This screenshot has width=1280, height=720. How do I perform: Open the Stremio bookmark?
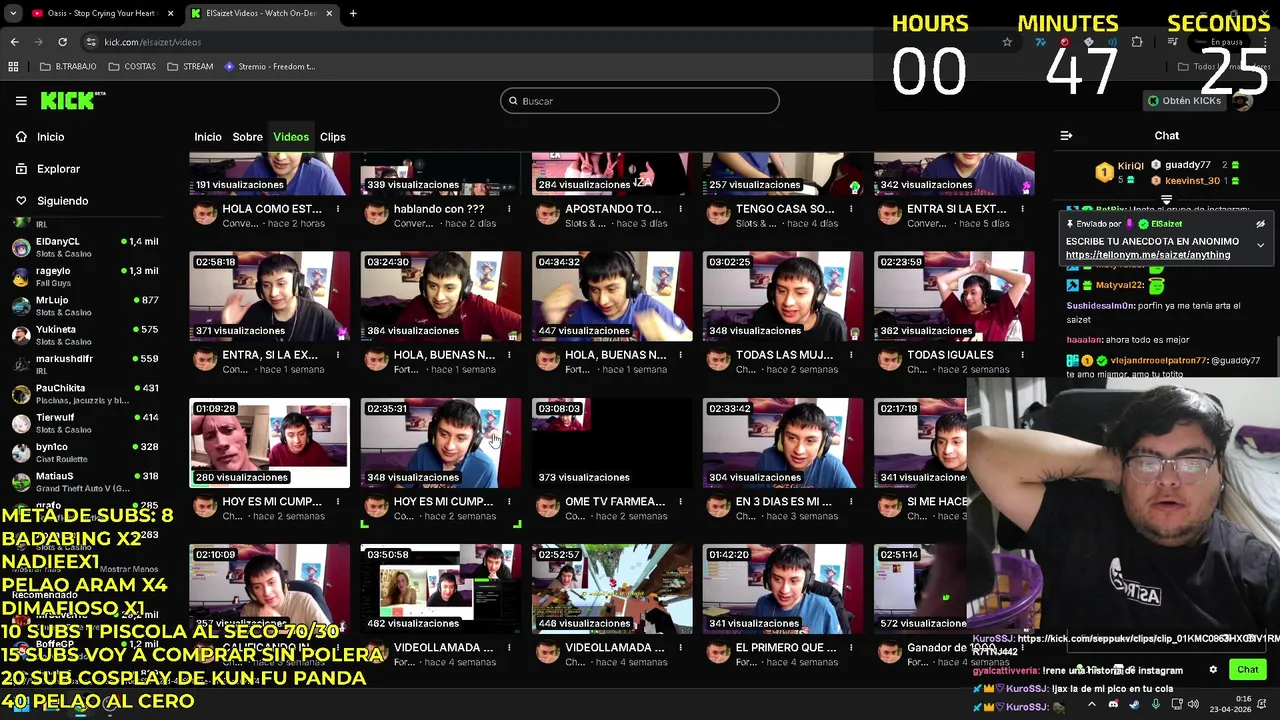click(x=270, y=67)
